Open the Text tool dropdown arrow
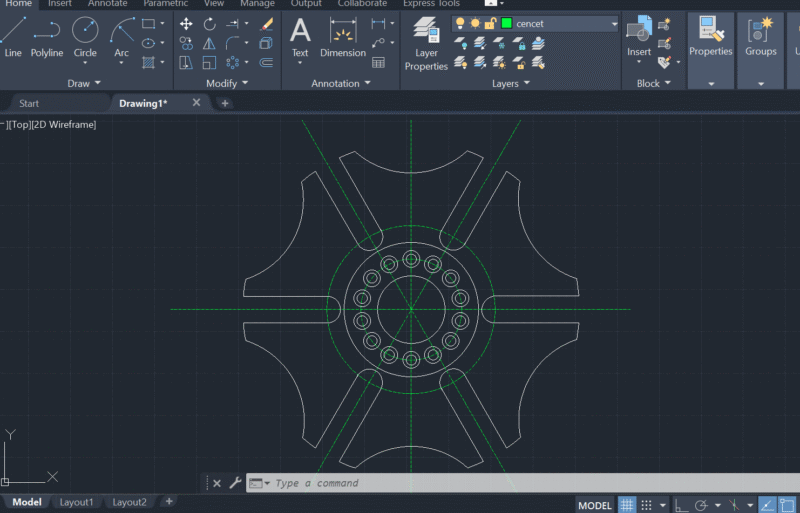This screenshot has height=513, width=800. pos(300,63)
